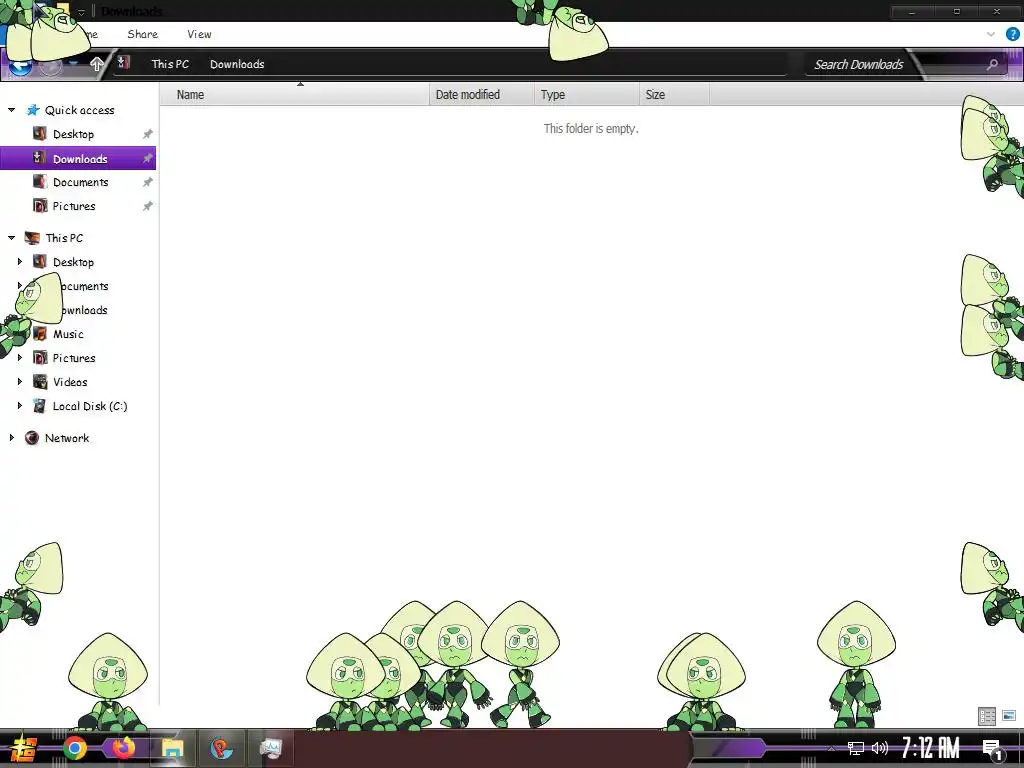Image resolution: width=1024 pixels, height=768 pixels.
Task: Click the Pictures icon under This PC
Action: coord(40,358)
